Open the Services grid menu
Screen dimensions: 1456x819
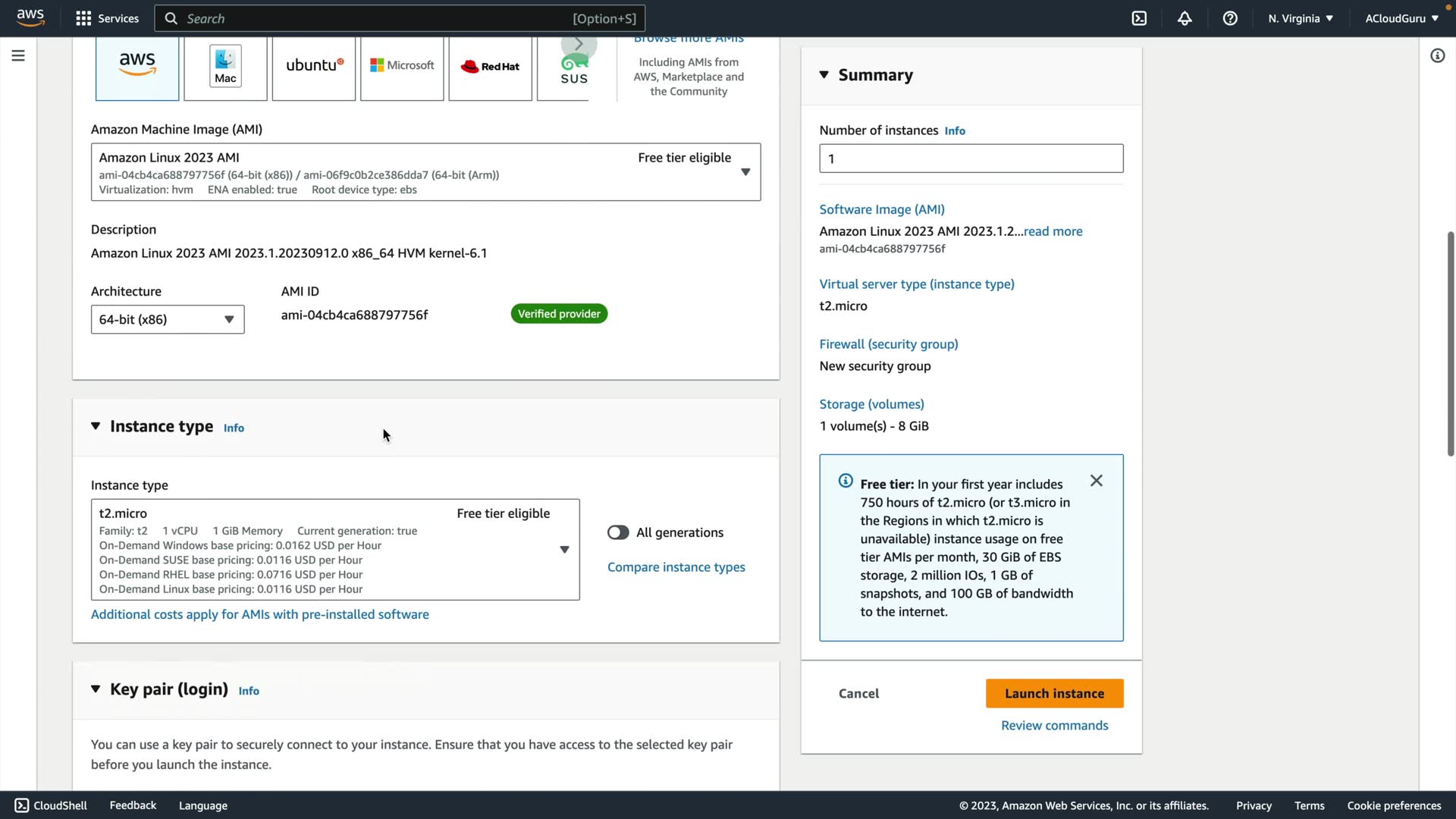coord(107,18)
